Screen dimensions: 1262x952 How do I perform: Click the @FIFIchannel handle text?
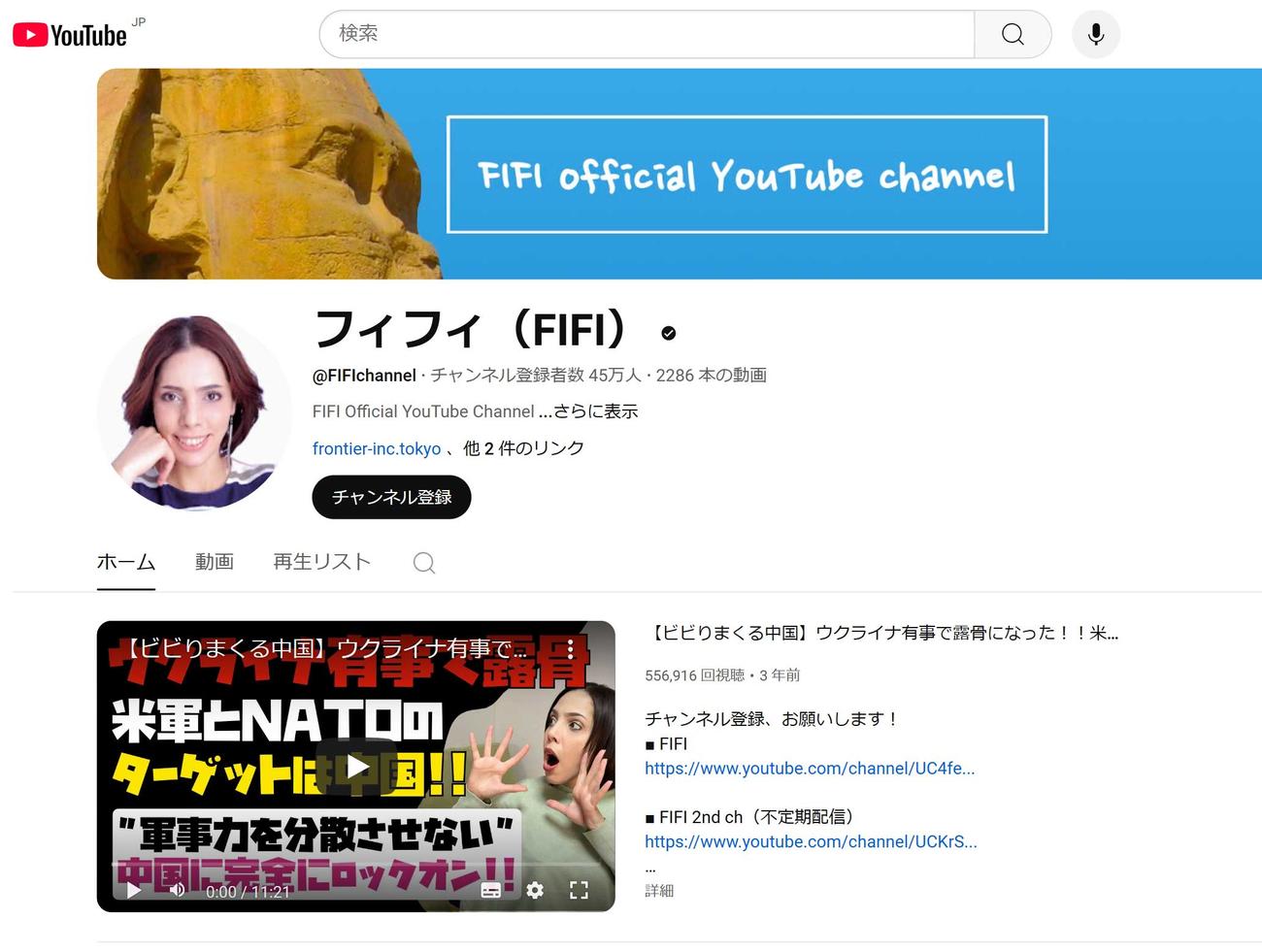point(364,376)
